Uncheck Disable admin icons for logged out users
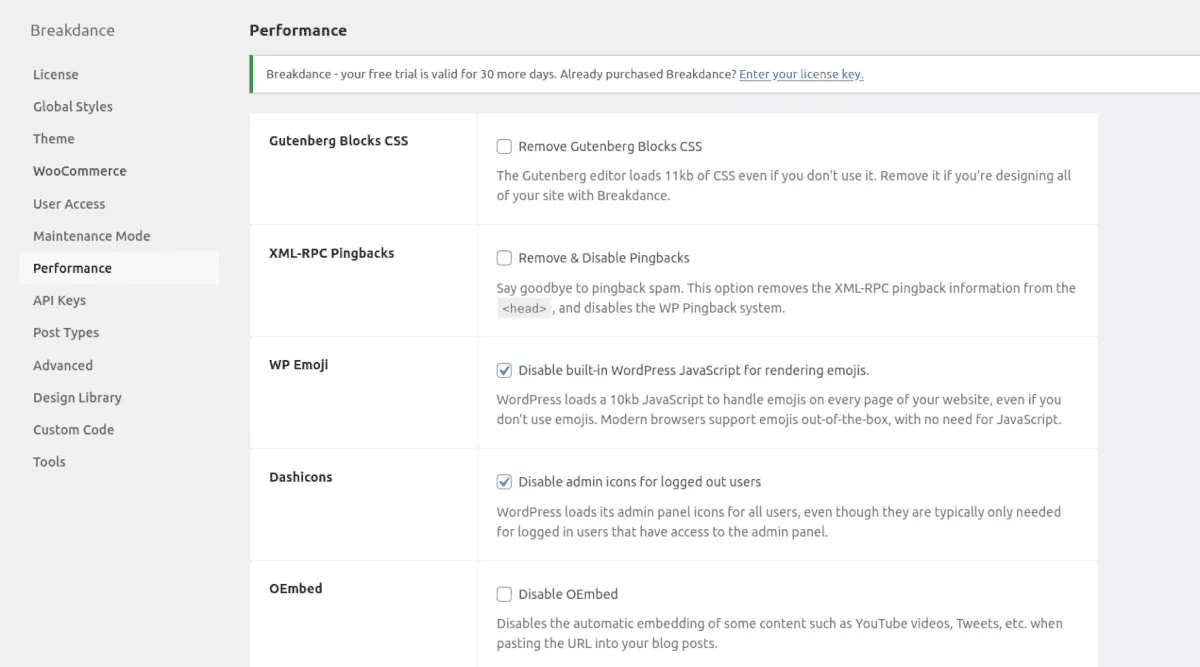Image resolution: width=1200 pixels, height=667 pixels. pos(504,482)
